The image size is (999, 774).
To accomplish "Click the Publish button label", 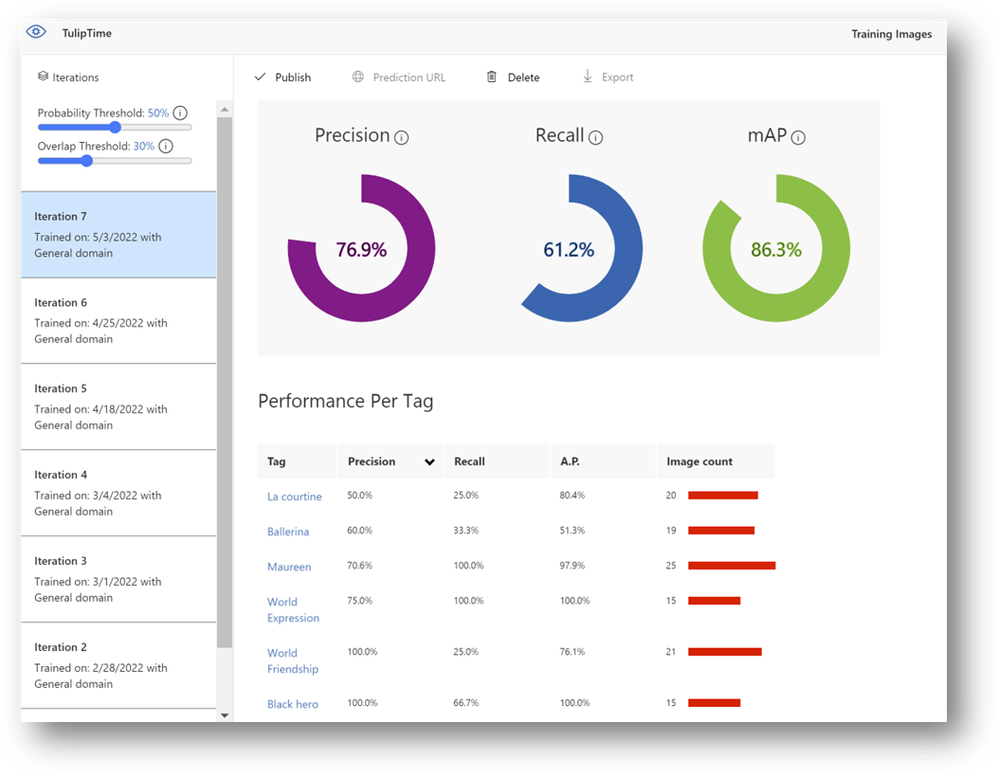I will [293, 77].
